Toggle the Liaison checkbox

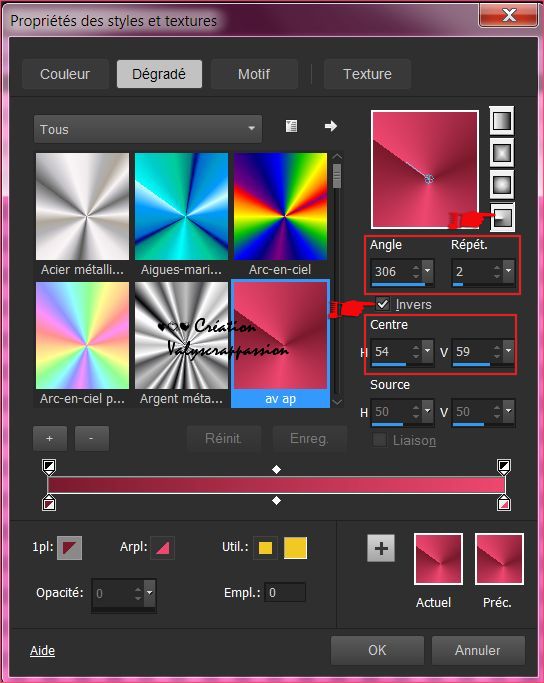pyautogui.click(x=379, y=440)
